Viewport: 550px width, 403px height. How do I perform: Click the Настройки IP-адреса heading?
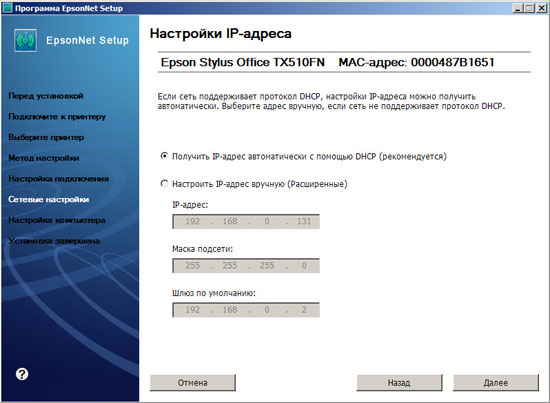click(221, 33)
